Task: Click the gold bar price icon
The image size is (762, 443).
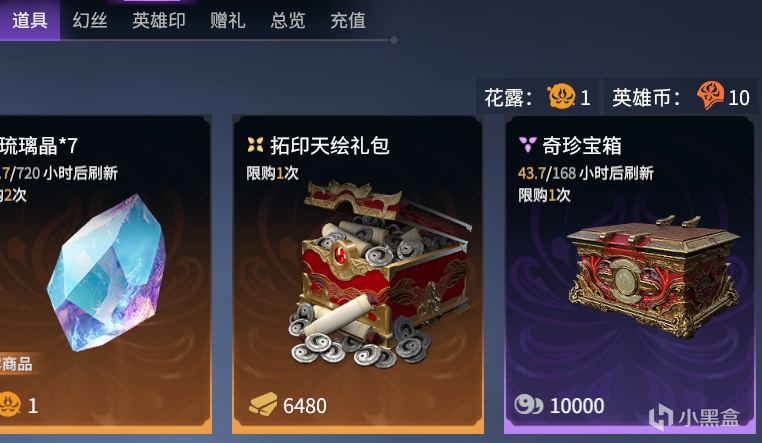Action: click(263, 405)
